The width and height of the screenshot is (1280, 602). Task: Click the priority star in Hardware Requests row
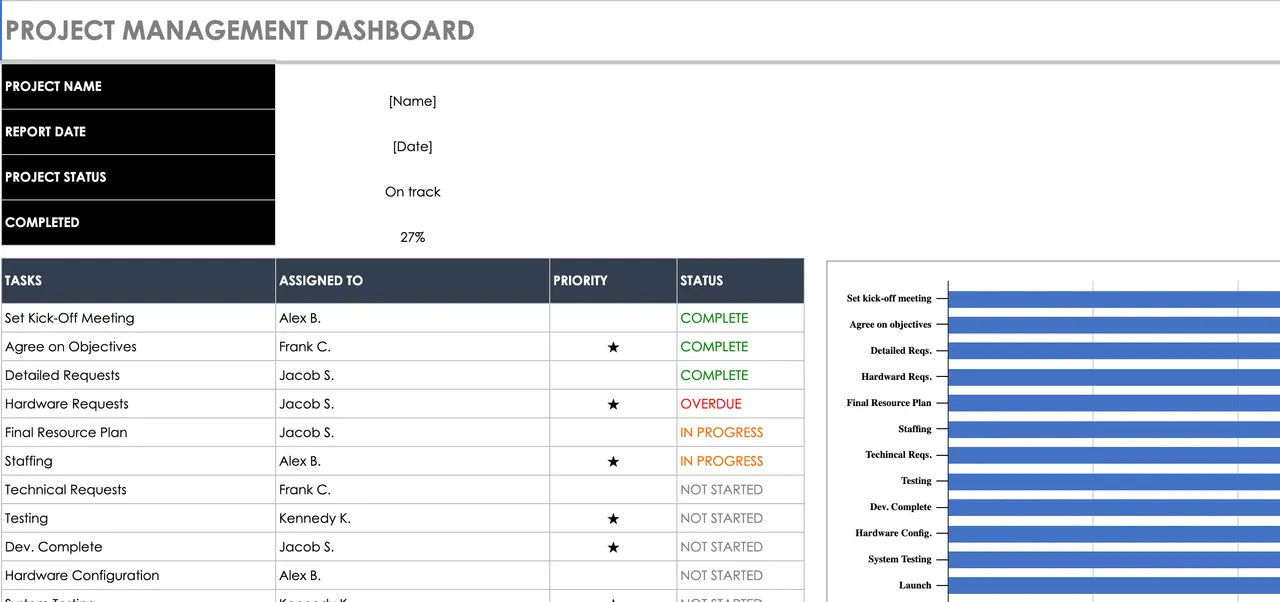[613, 404]
